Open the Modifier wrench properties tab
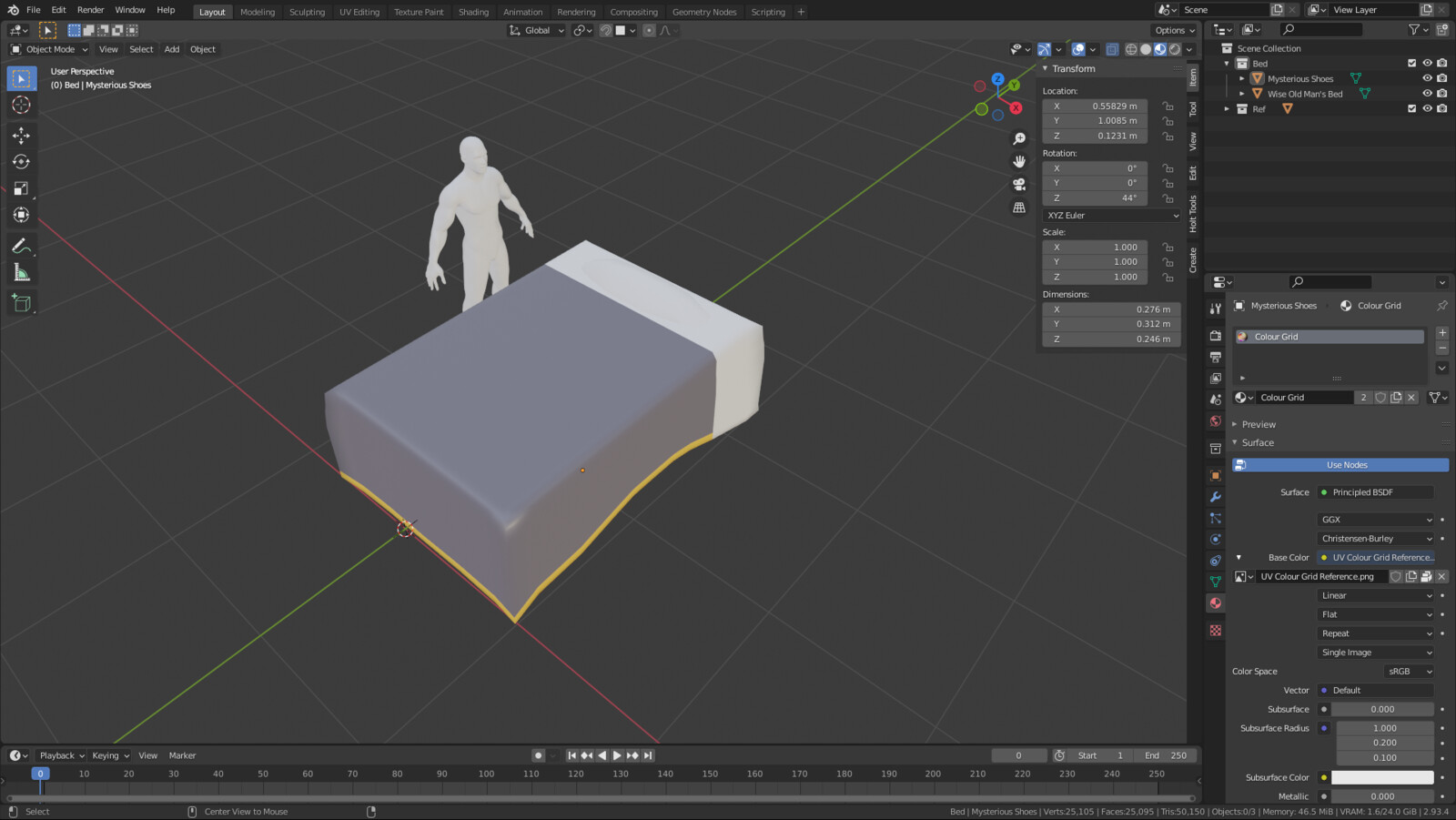 click(x=1216, y=497)
